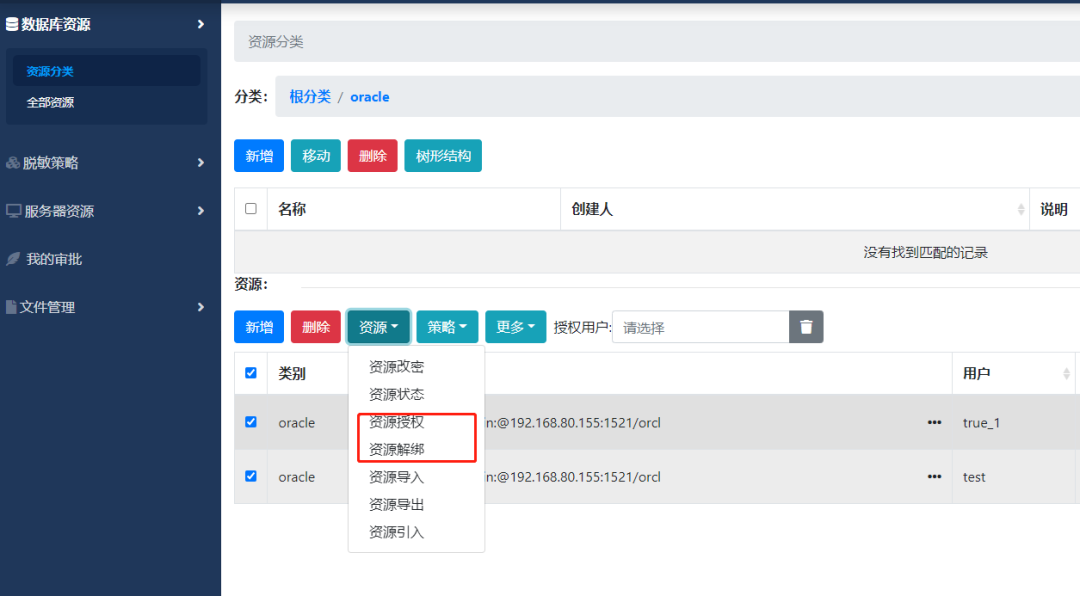Screen dimensions: 1080x596
Task: Sort by 创建人 column arrows
Action: (x=1021, y=209)
